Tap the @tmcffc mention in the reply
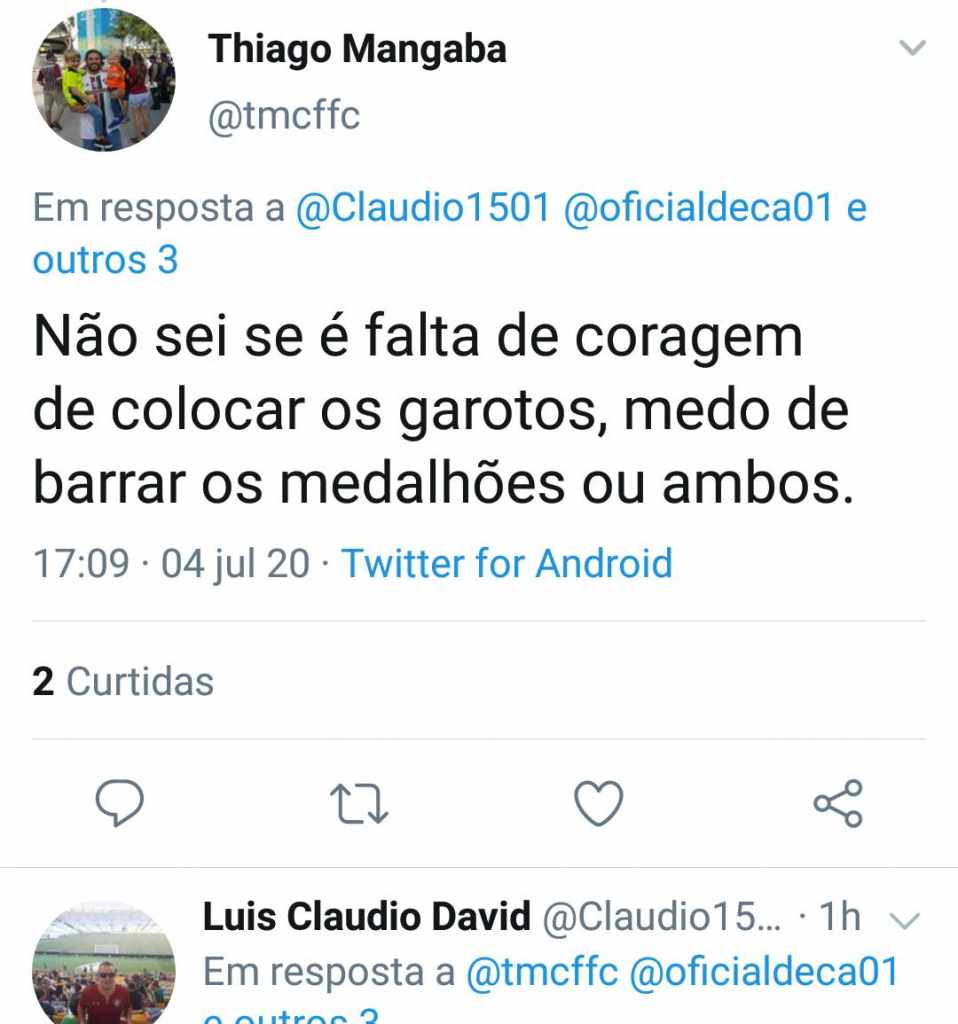958x1024 pixels. pyautogui.click(x=542, y=972)
